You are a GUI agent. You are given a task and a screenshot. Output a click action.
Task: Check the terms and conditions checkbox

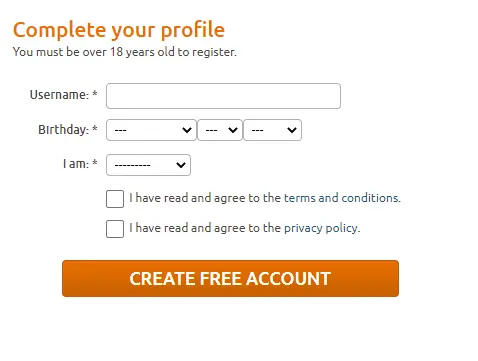115,199
